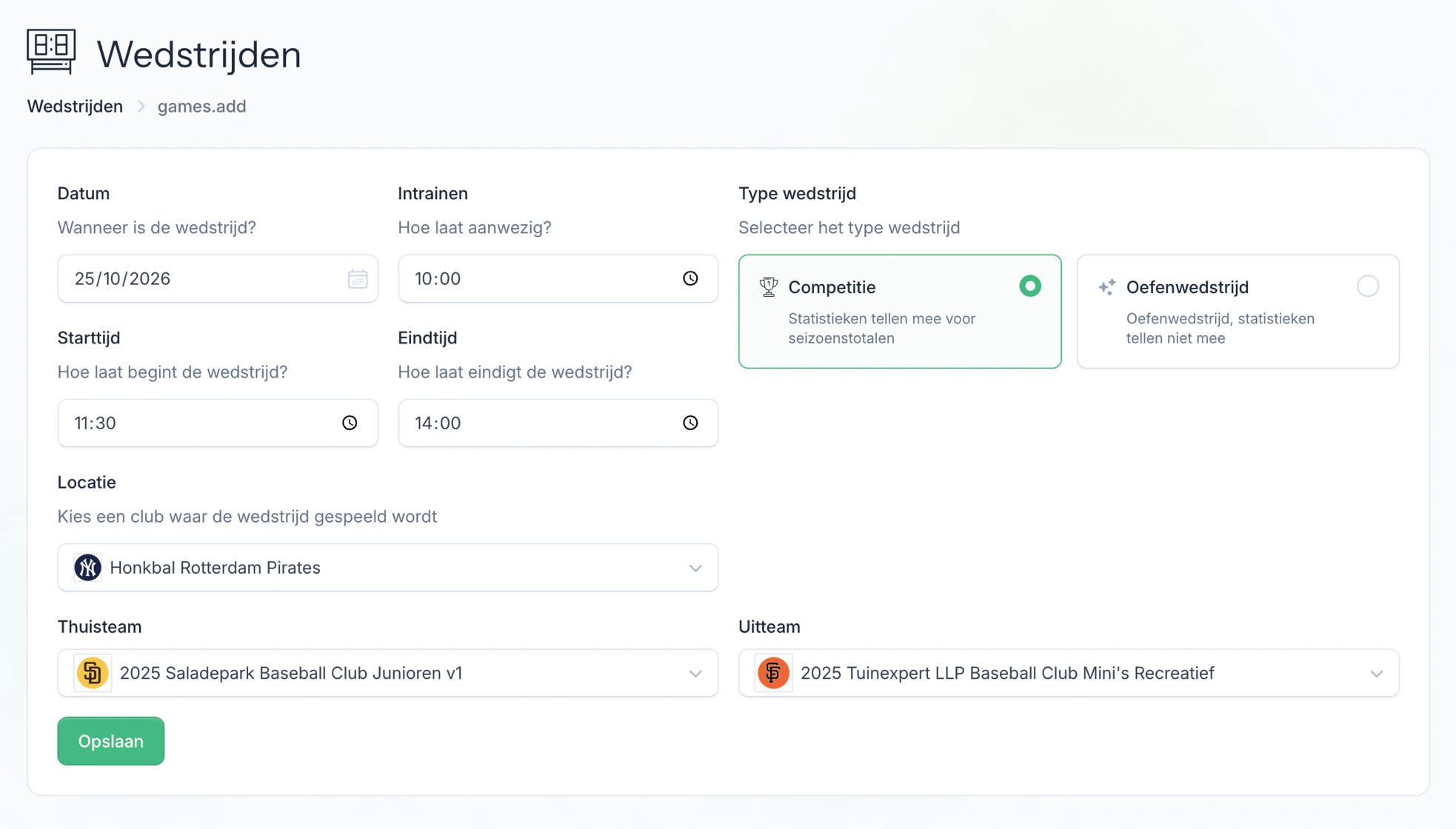Click the Opslaan save button
1456x829 pixels.
pyautogui.click(x=111, y=741)
